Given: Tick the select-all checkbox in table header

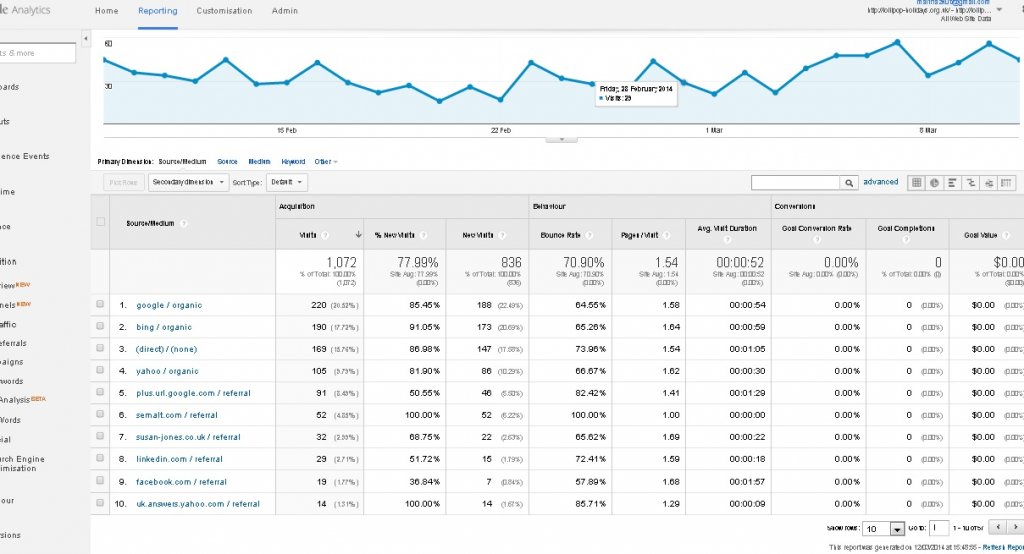Looking at the screenshot, I should pos(101,221).
